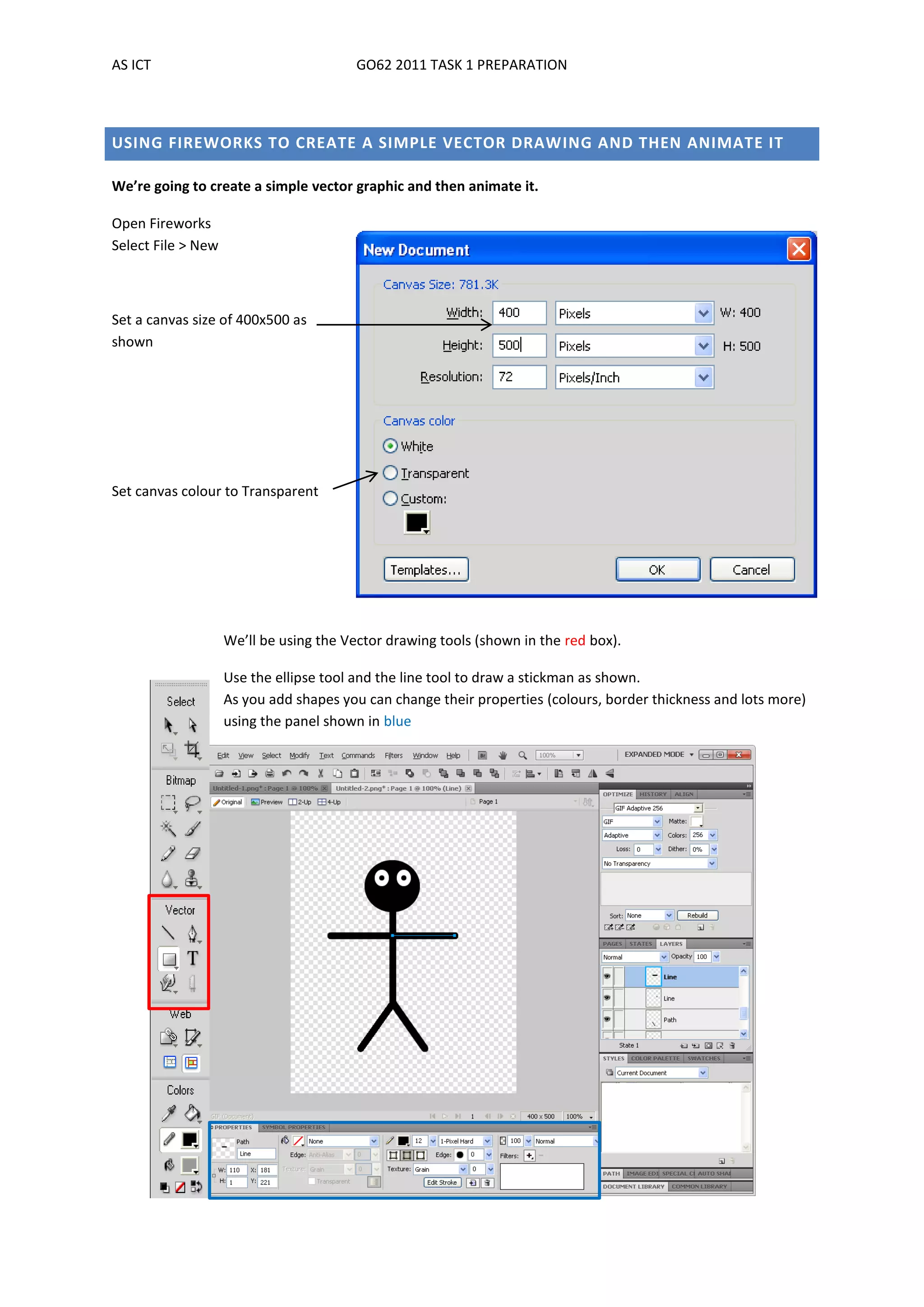
Task: Click the Templates... button
Action: click(x=425, y=570)
